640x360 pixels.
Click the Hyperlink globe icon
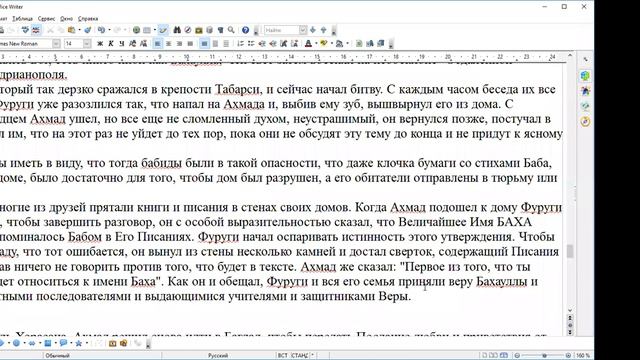[136, 30]
